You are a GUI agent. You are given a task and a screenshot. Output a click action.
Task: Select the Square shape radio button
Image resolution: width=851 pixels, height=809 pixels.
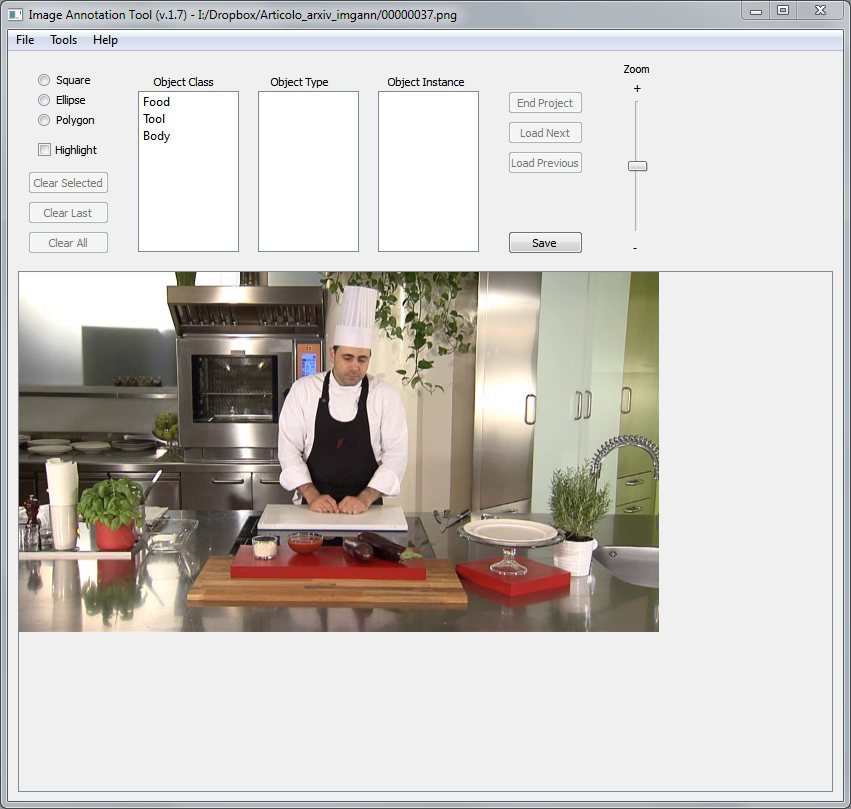[44, 80]
